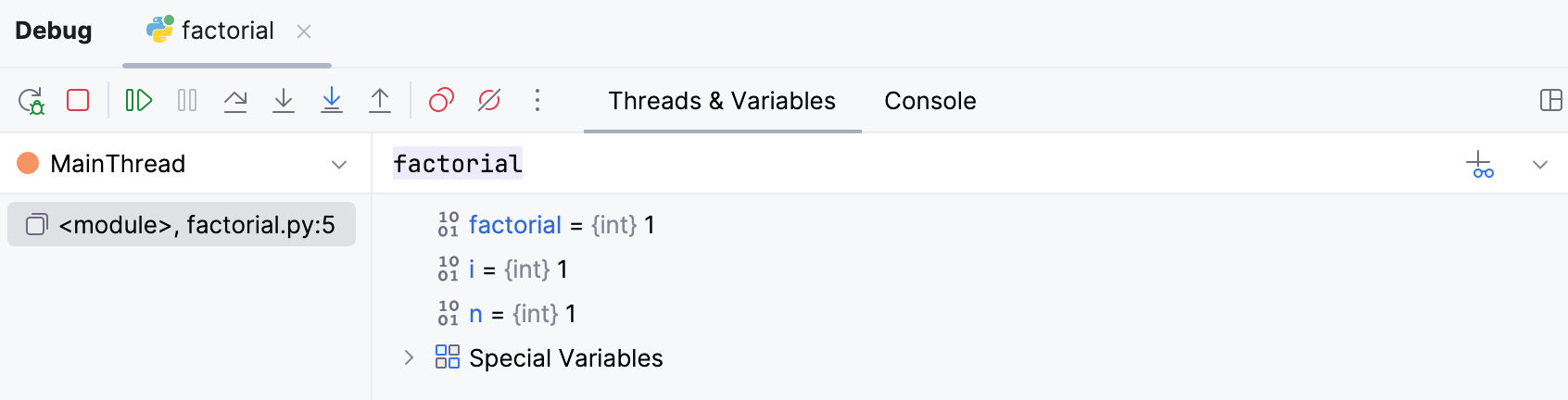Add expression to watches
Image resolution: width=1568 pixels, height=400 pixels.
click(x=1480, y=165)
